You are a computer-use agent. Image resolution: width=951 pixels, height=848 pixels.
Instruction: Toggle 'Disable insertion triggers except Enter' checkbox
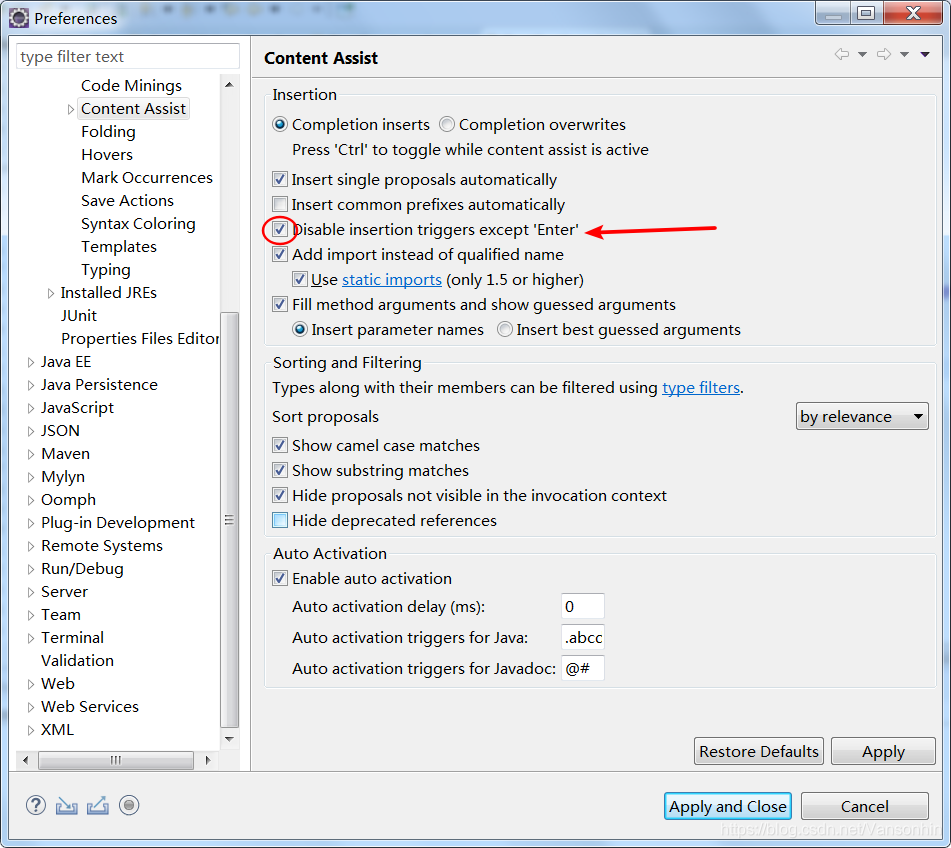pos(280,229)
